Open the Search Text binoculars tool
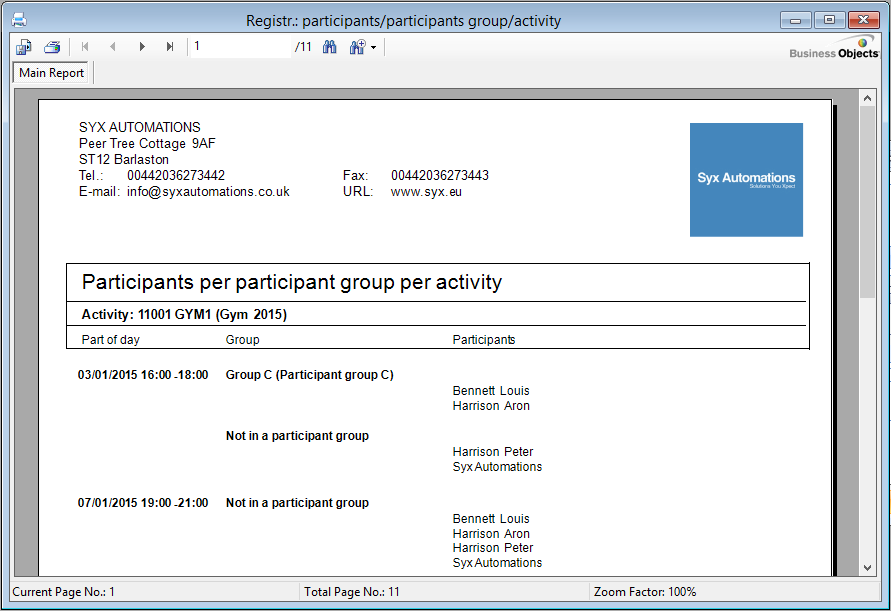891x611 pixels. [329, 47]
